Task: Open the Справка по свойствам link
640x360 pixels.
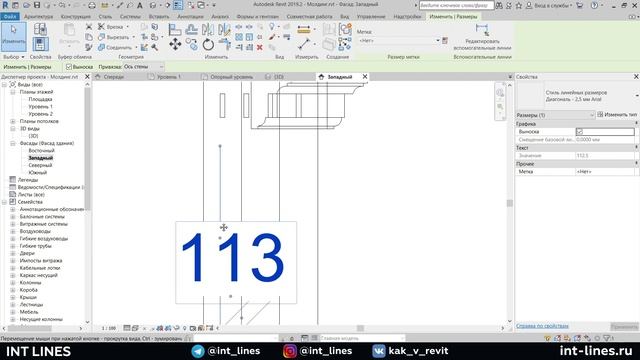Action: [x=542, y=326]
